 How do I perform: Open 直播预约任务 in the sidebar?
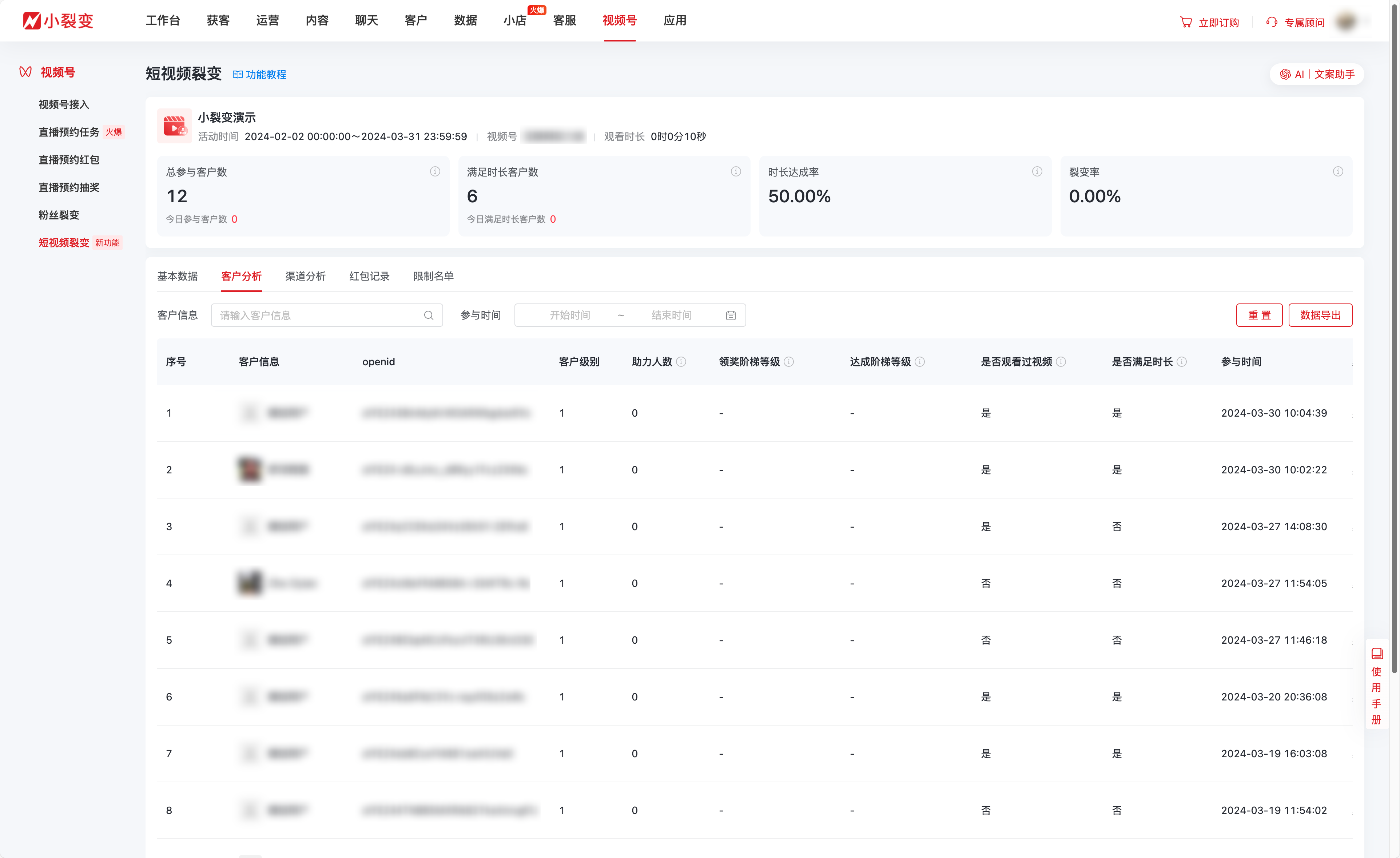[x=69, y=132]
